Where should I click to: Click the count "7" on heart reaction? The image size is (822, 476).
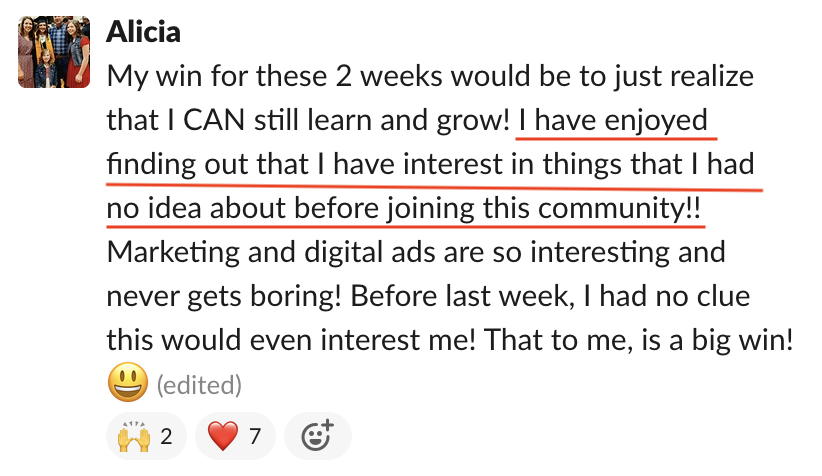pyautogui.click(x=255, y=436)
